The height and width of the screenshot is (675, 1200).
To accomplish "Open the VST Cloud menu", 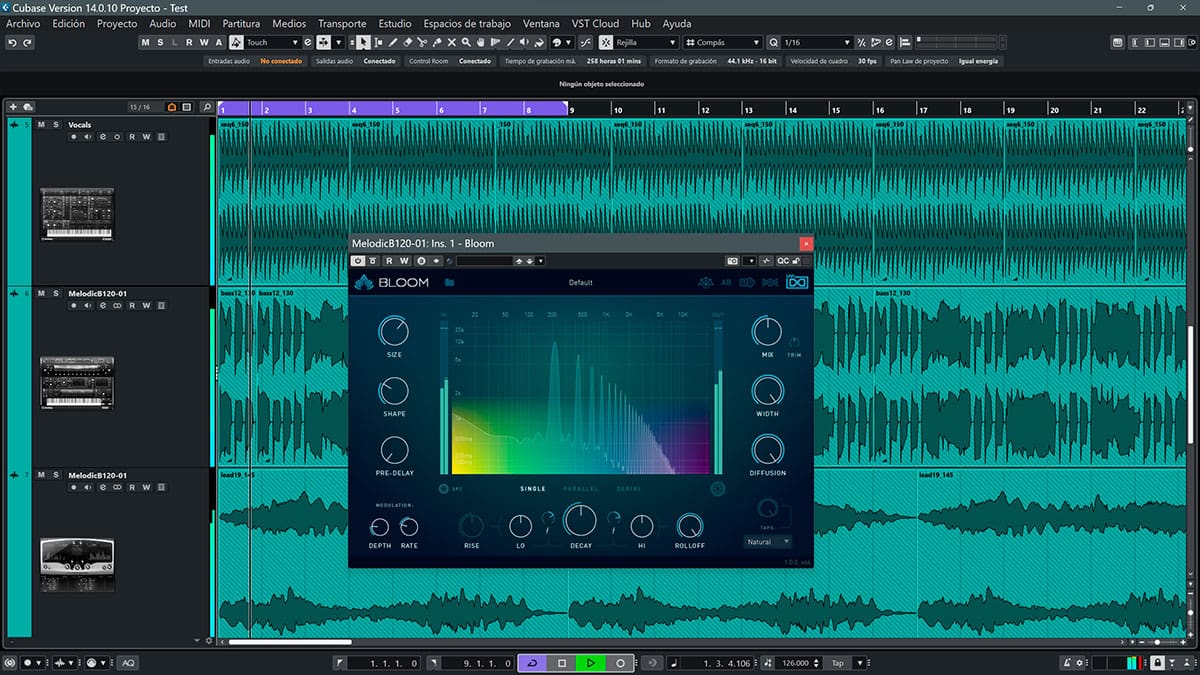I will [595, 23].
